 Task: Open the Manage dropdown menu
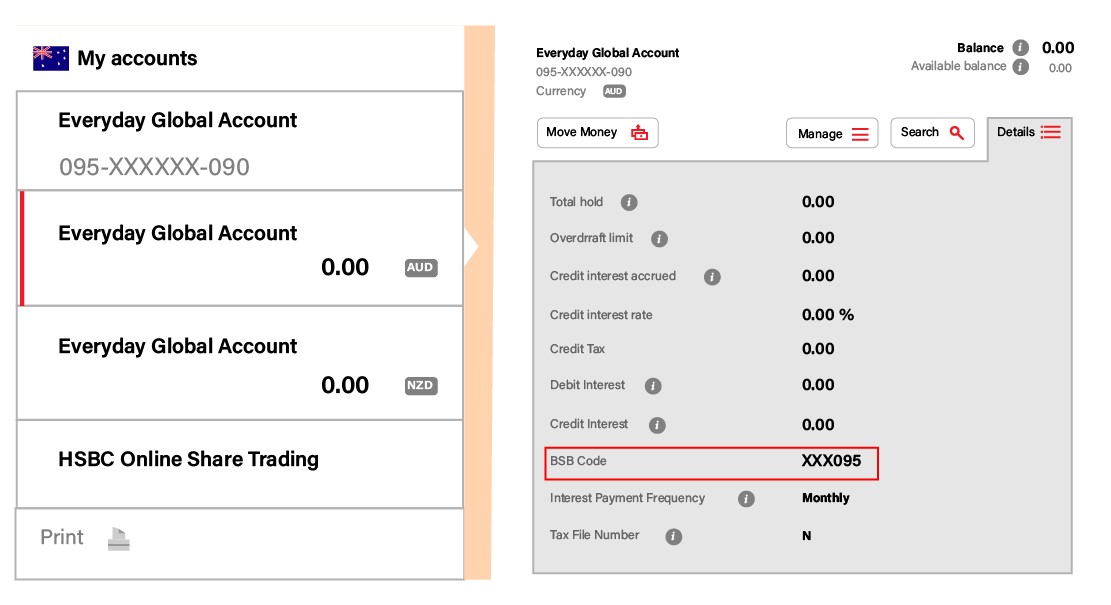pos(832,133)
